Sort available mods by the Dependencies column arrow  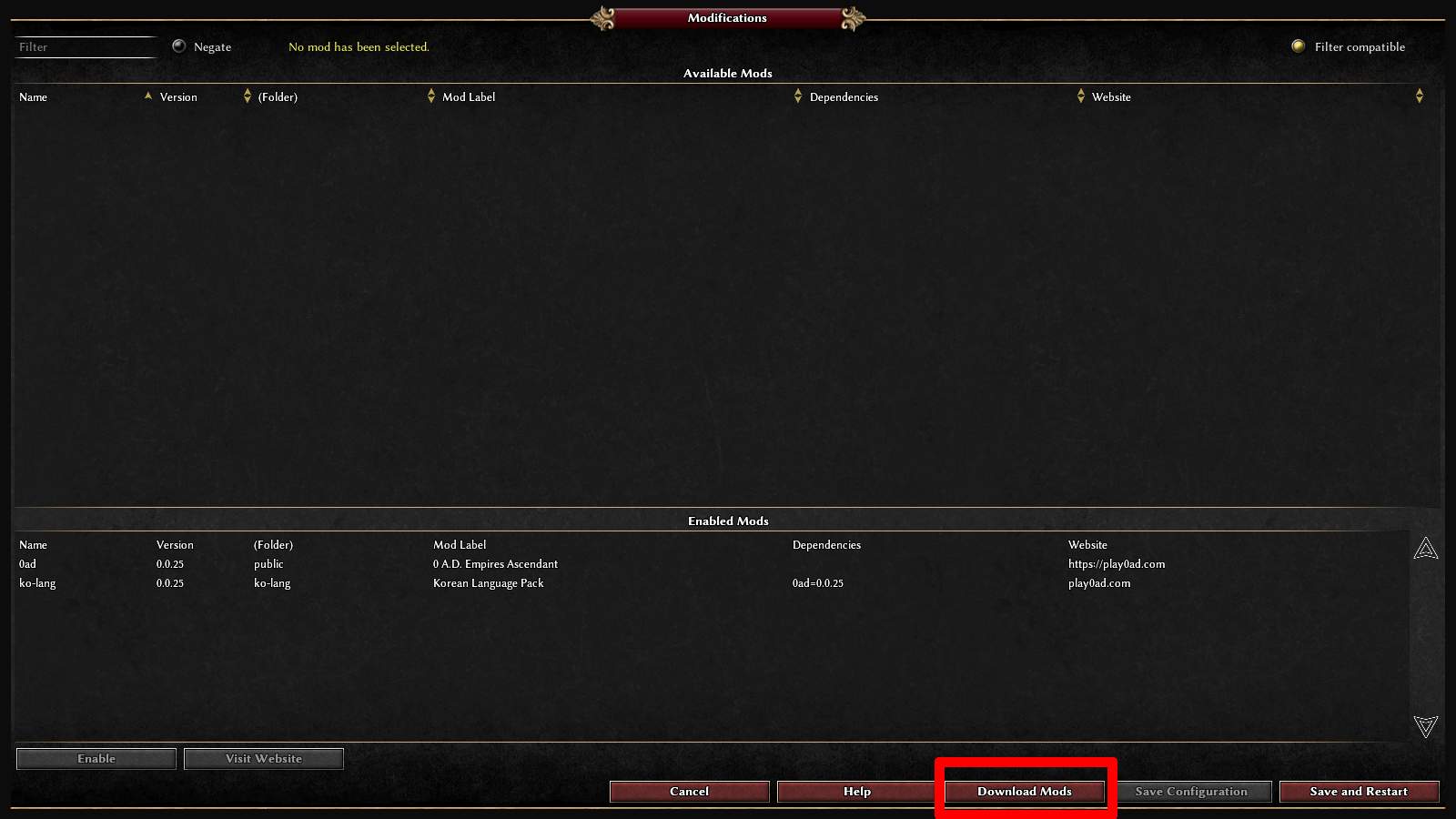pos(1081,96)
